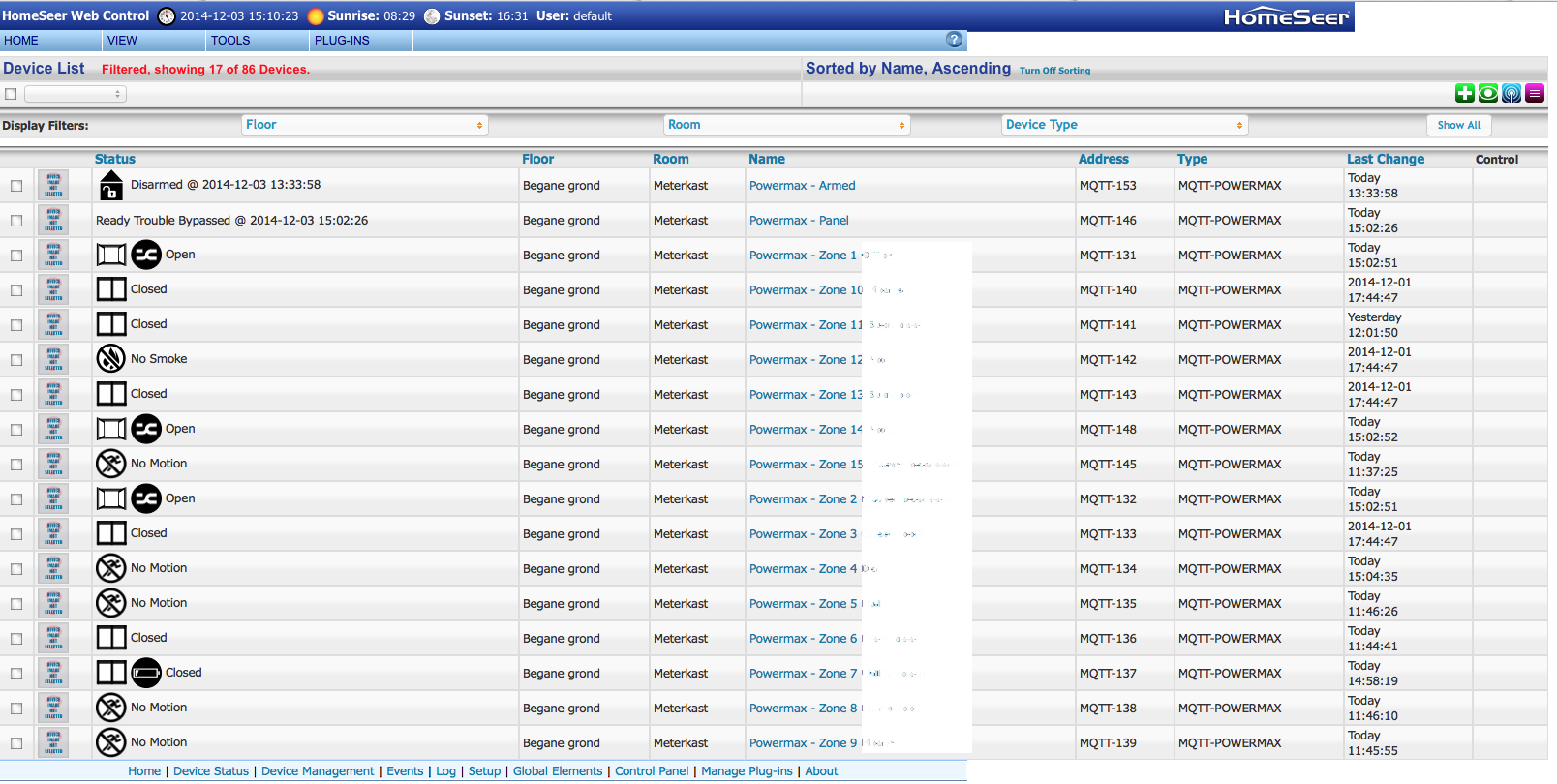
Task: Click closed window icon in Zone 11 row
Action: [x=111, y=324]
